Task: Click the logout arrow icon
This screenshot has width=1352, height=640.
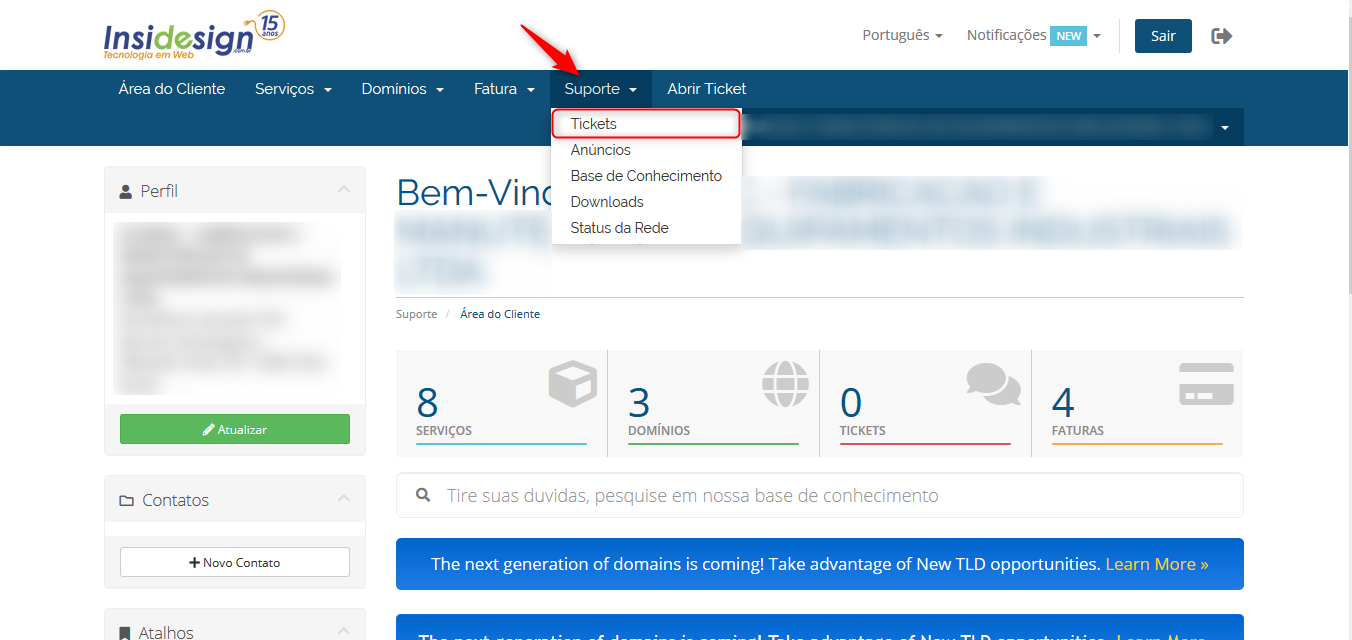Action: (1221, 36)
